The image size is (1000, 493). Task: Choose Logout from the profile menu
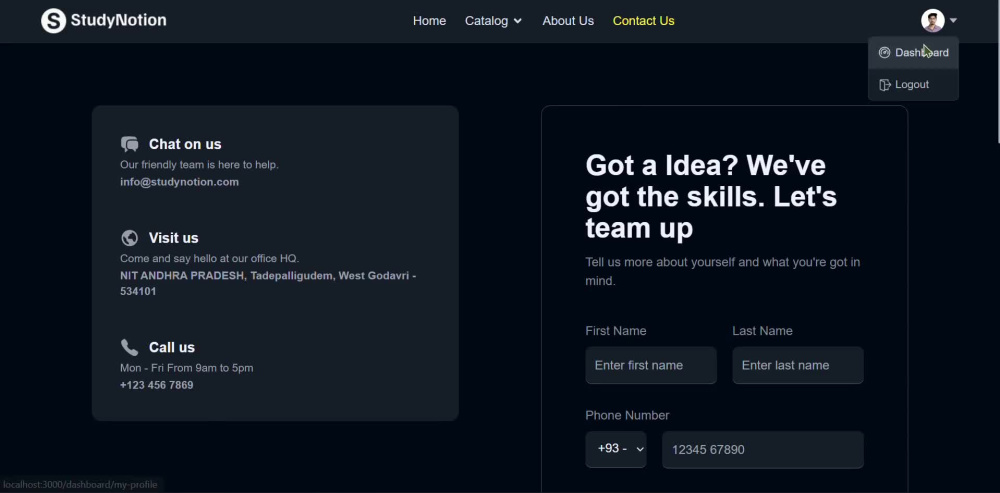click(x=913, y=85)
